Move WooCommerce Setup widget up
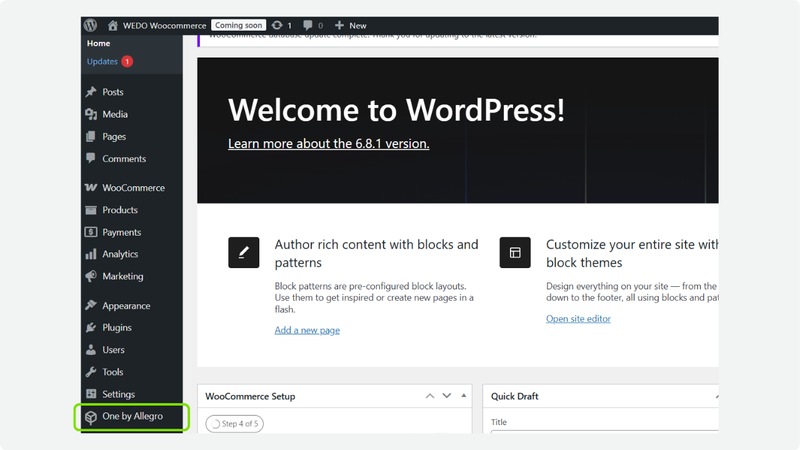The width and height of the screenshot is (800, 450). [430, 396]
